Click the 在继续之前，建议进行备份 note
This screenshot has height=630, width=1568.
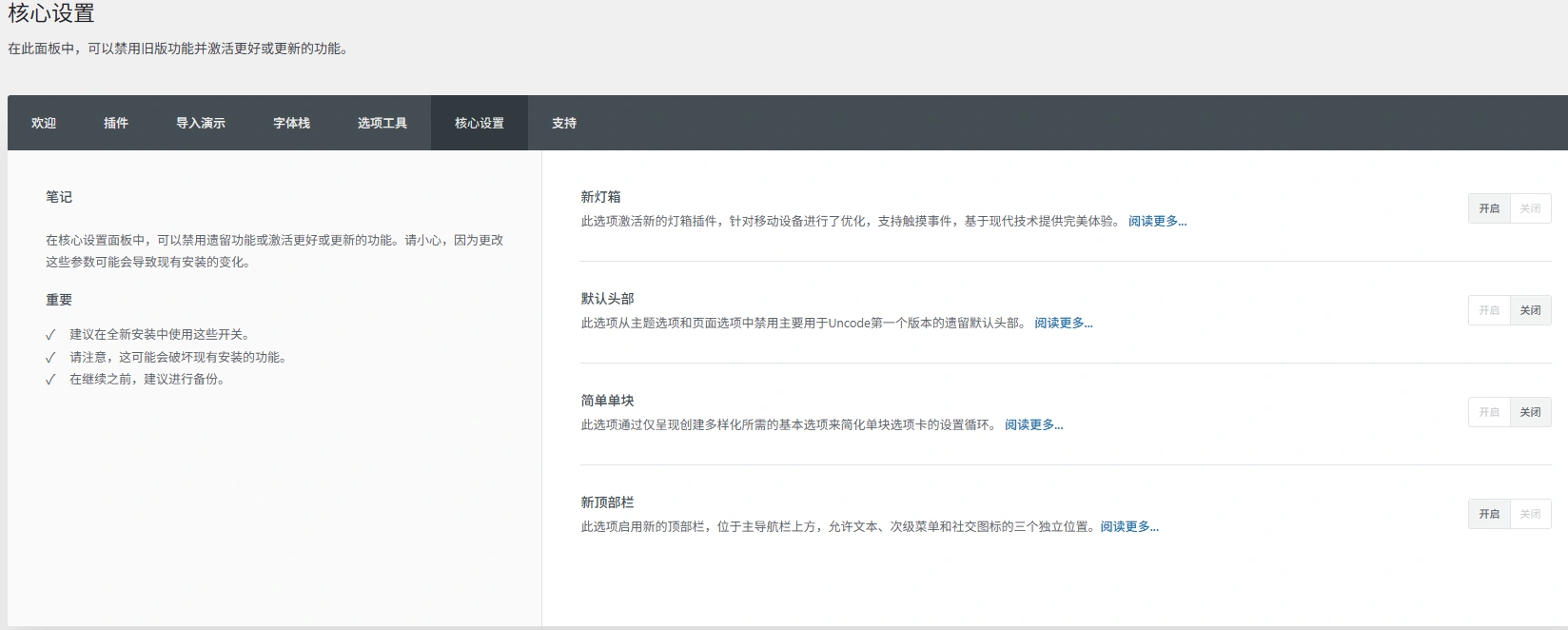[147, 379]
